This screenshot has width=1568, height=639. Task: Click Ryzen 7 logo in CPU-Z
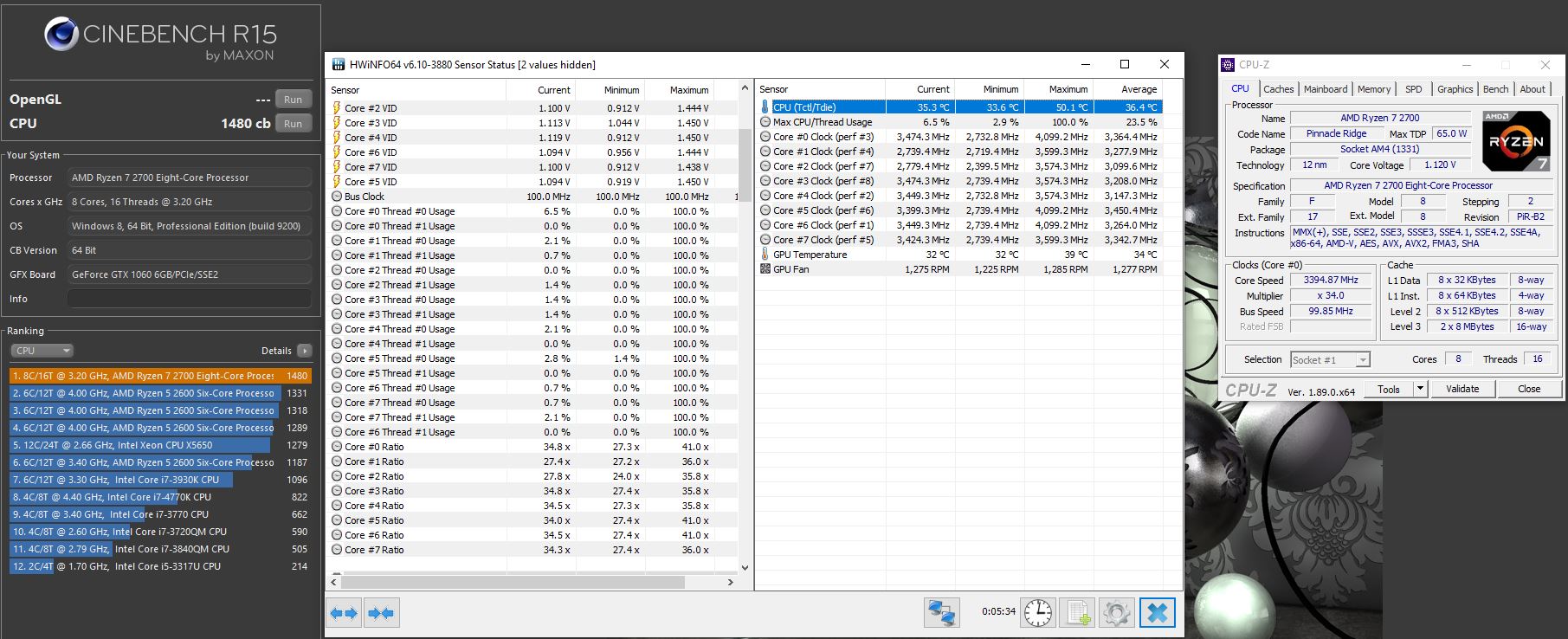tap(1515, 140)
